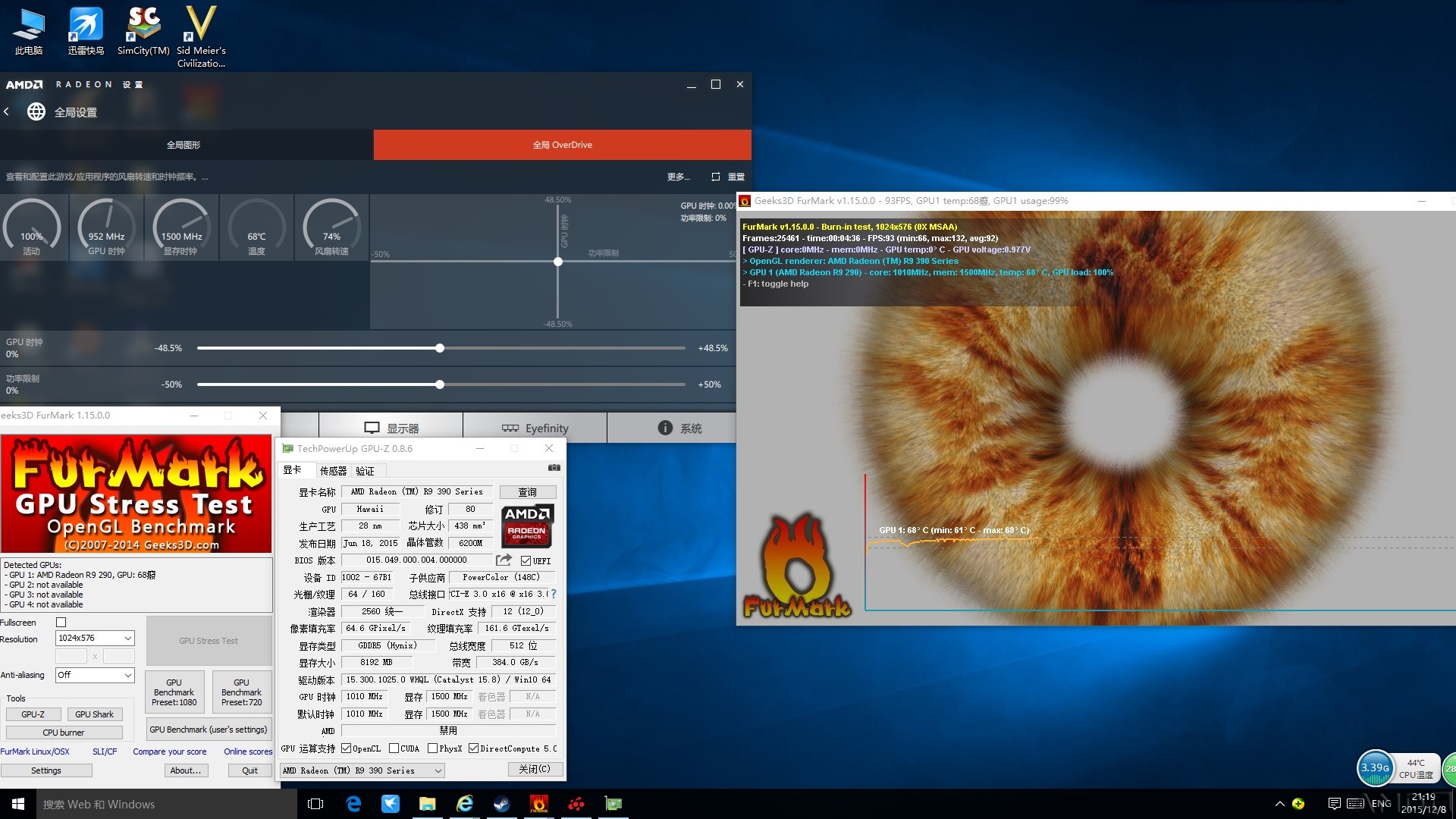Select 全局 OverDrive tab

tap(562, 145)
